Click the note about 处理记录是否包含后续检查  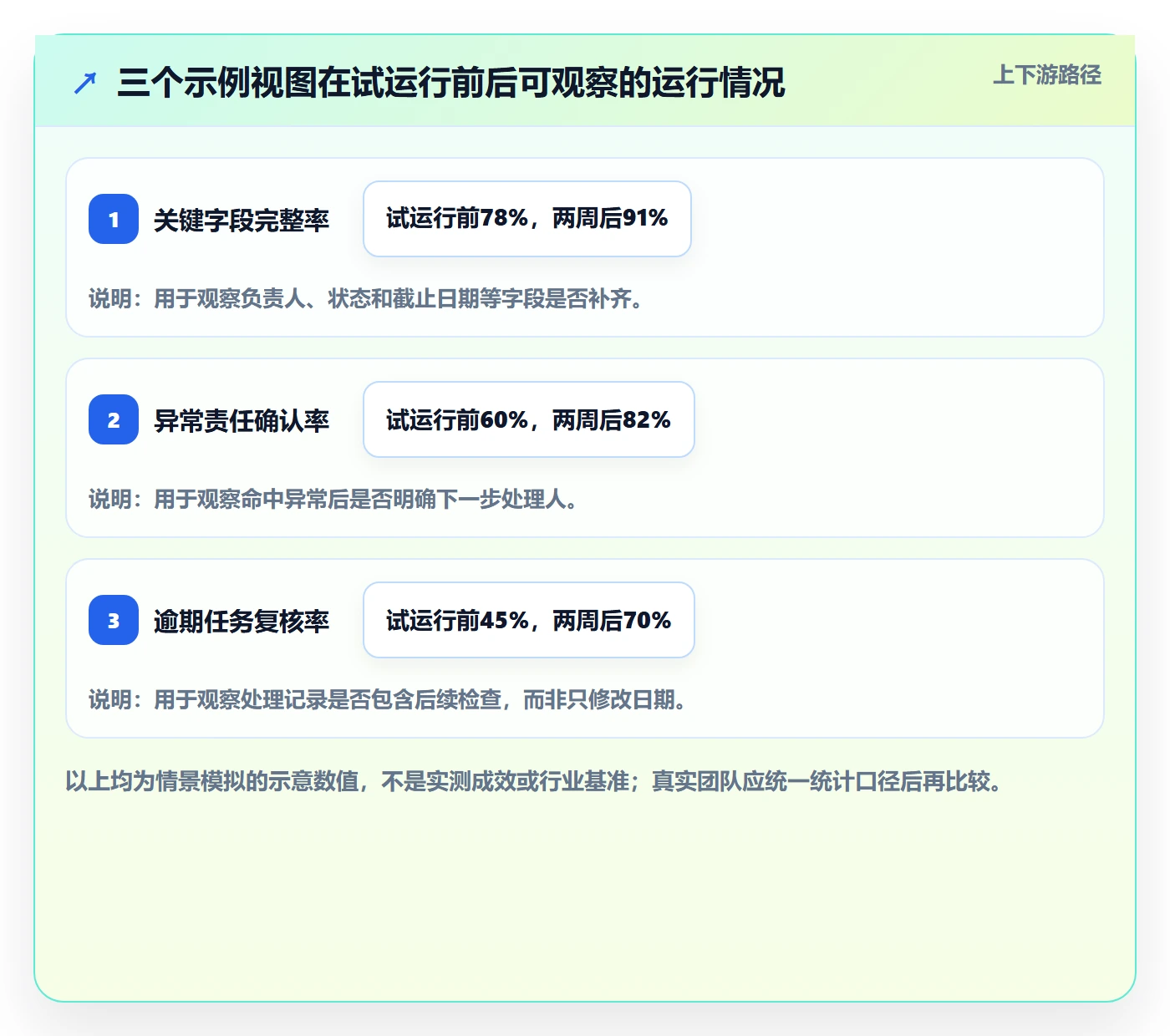(x=389, y=699)
